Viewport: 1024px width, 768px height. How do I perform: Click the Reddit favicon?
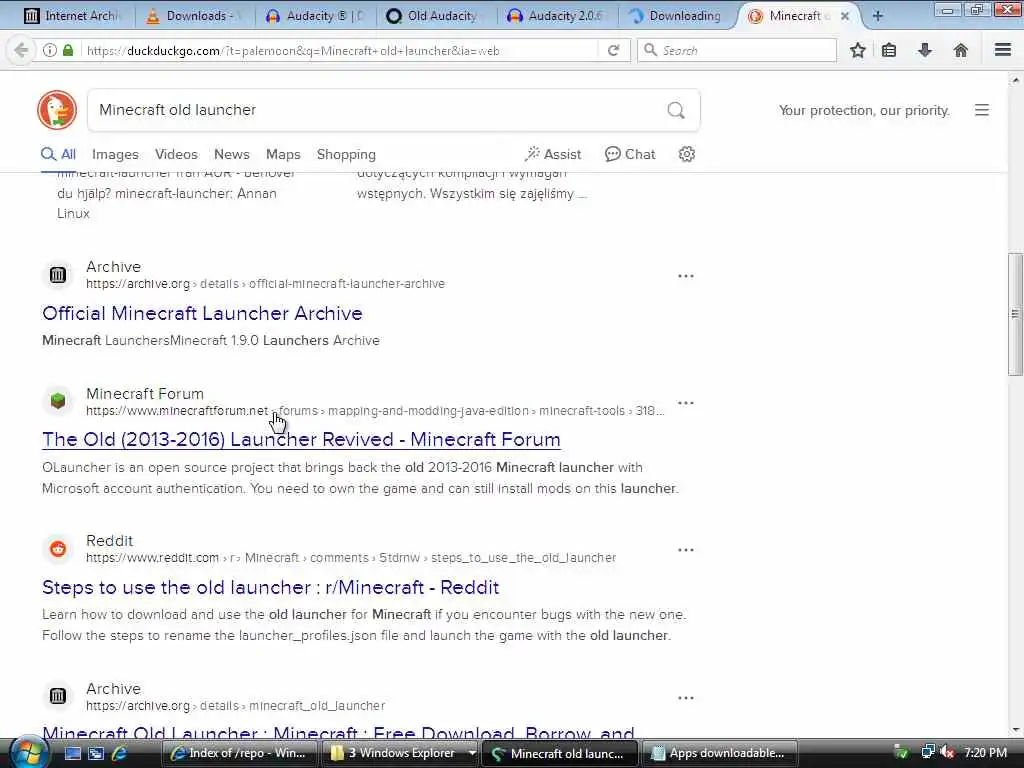[57, 549]
